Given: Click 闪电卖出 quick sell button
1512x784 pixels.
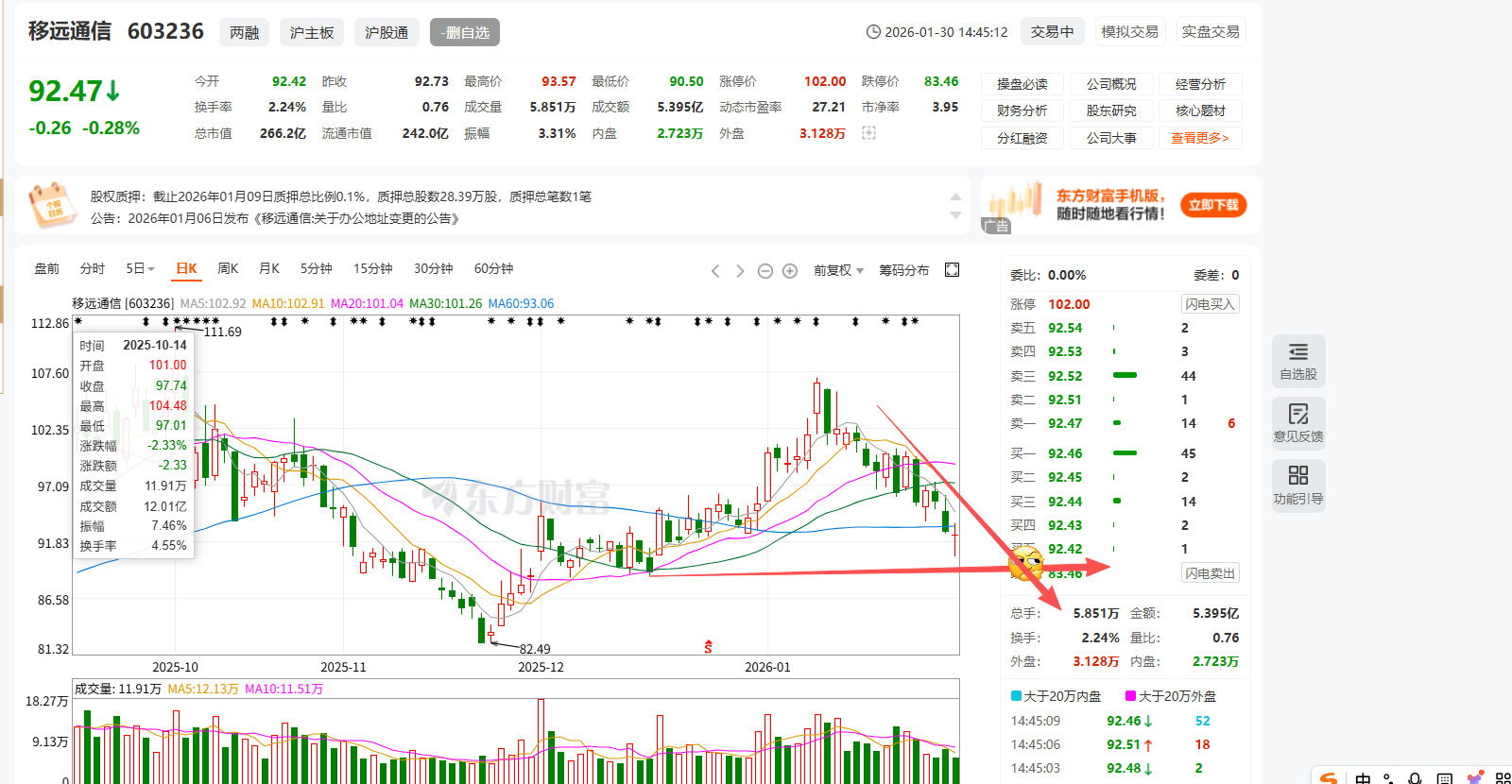Looking at the screenshot, I should (1211, 573).
